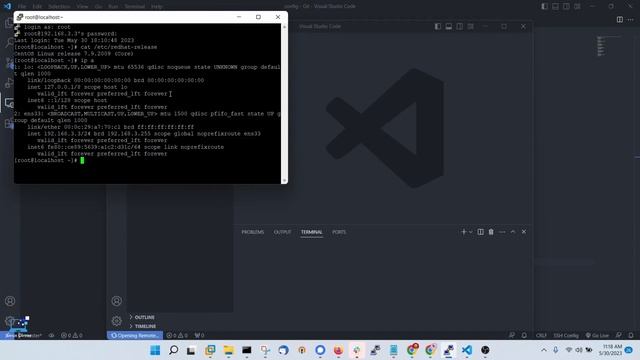Open Accounts icon in front VS Code

(117, 301)
